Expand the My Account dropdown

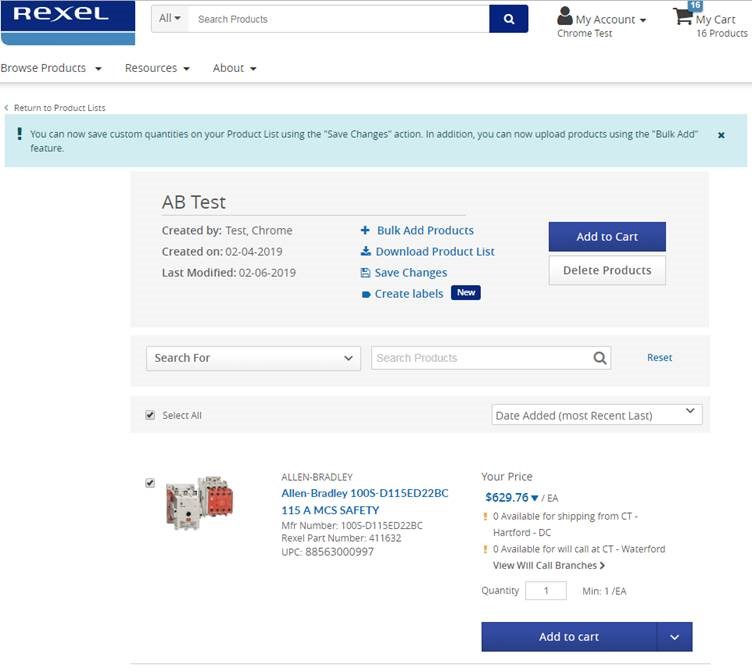643,20
